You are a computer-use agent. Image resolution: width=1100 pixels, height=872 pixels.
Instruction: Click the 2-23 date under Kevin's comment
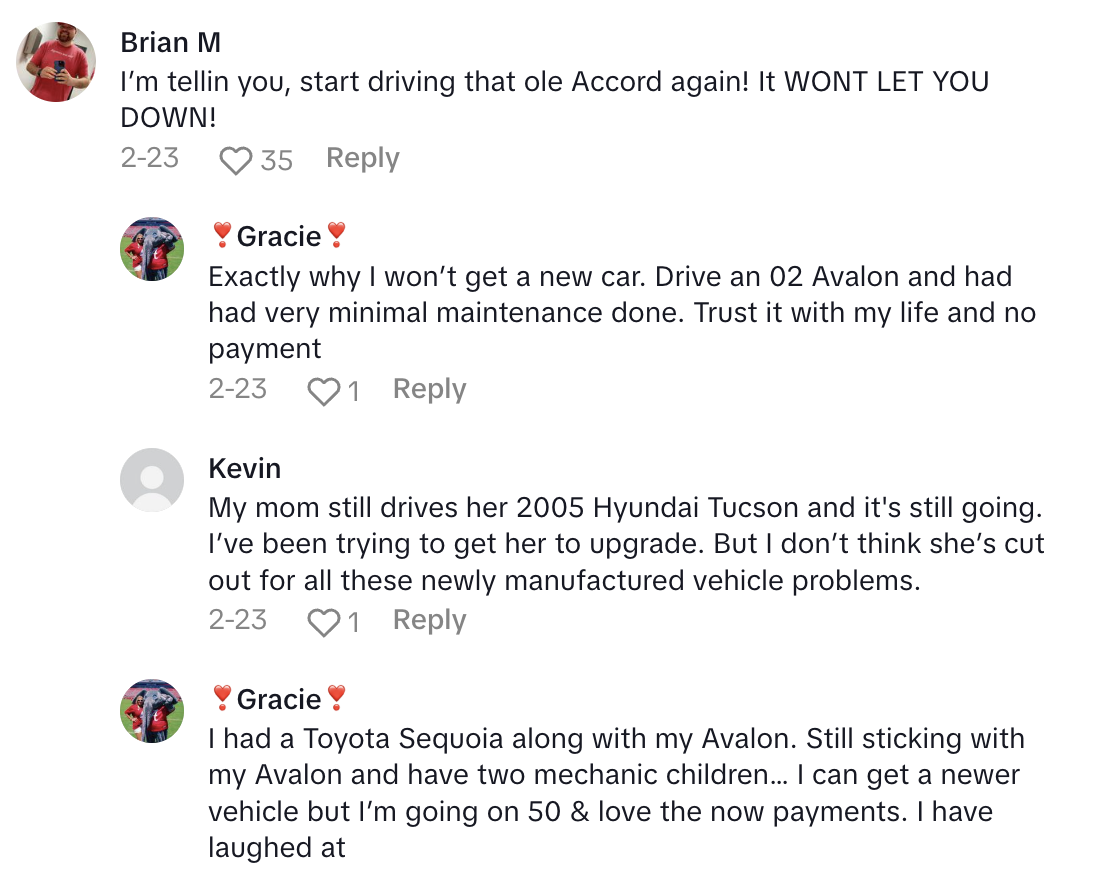pyautogui.click(x=238, y=620)
